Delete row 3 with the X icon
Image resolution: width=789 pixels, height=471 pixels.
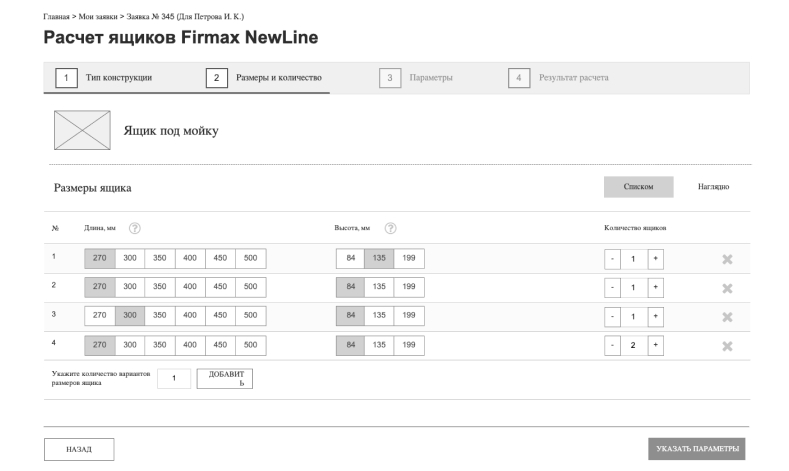pos(727,317)
